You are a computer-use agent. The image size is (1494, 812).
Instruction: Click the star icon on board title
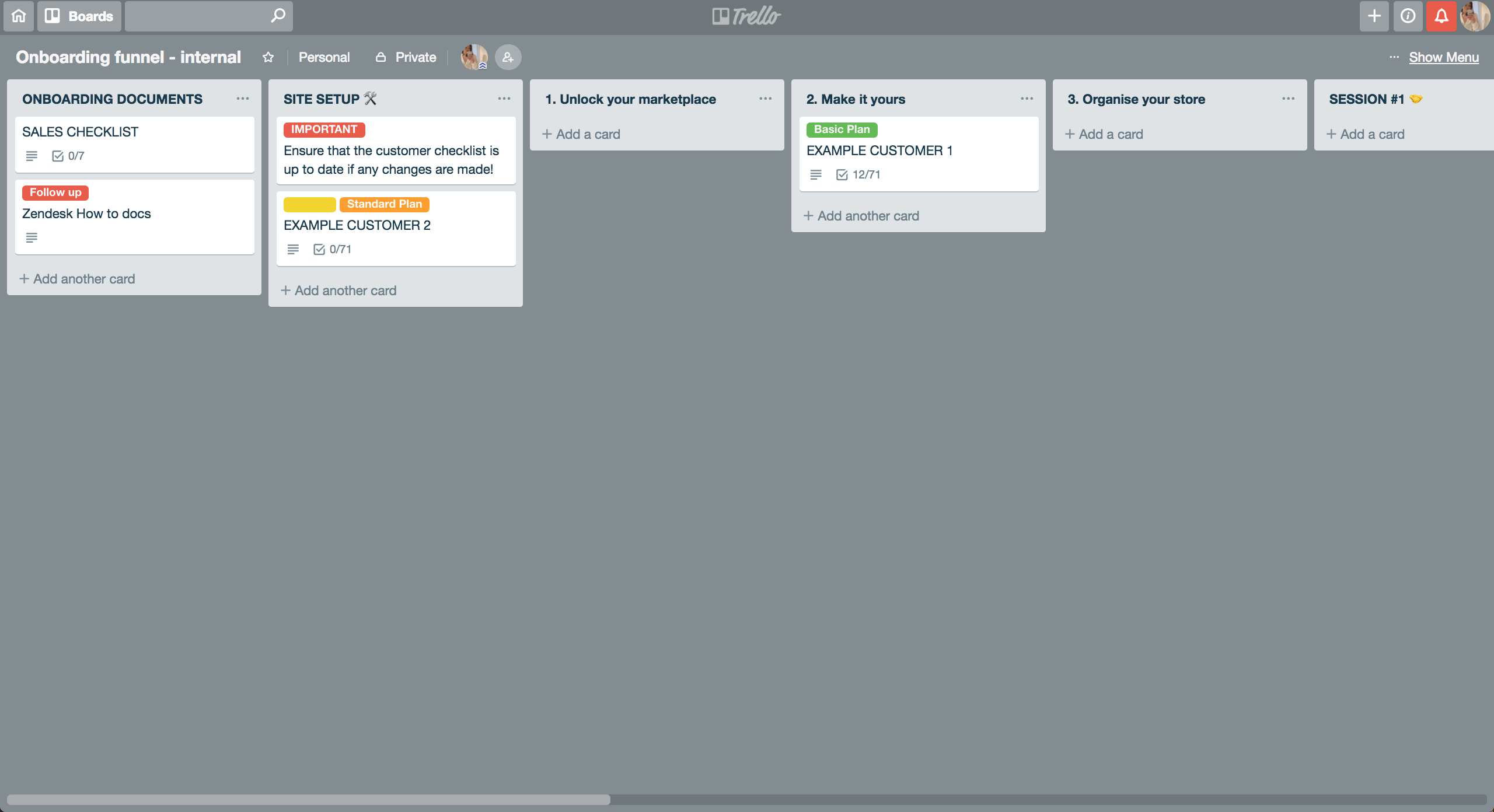click(268, 57)
